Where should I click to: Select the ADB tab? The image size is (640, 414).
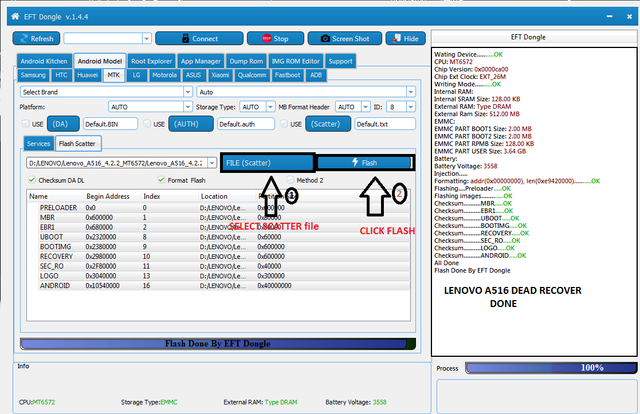[316, 75]
